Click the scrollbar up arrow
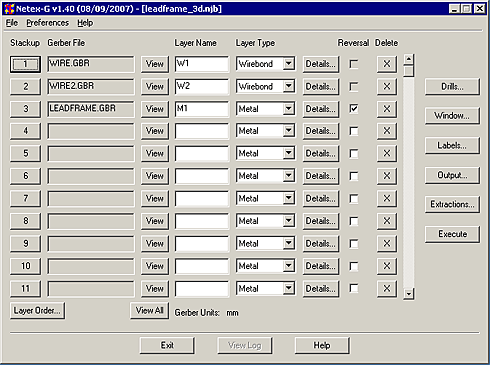This screenshot has height=365, width=490. (409, 59)
